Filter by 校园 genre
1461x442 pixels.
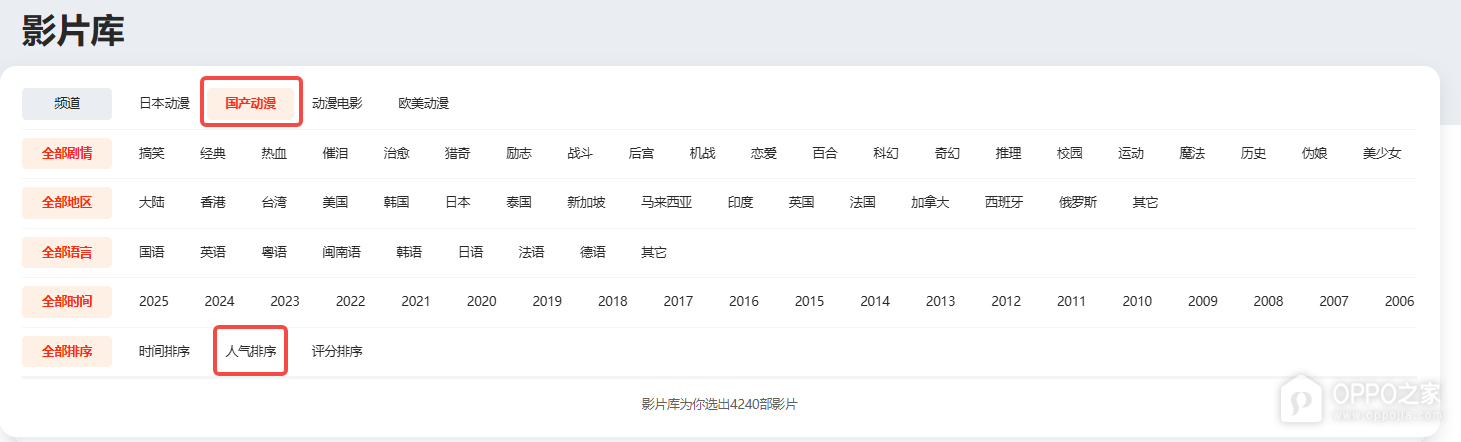pos(1070,153)
